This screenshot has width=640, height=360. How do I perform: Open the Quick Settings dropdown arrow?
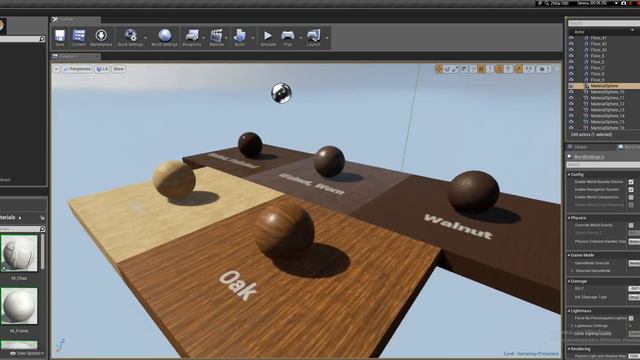coord(146,38)
